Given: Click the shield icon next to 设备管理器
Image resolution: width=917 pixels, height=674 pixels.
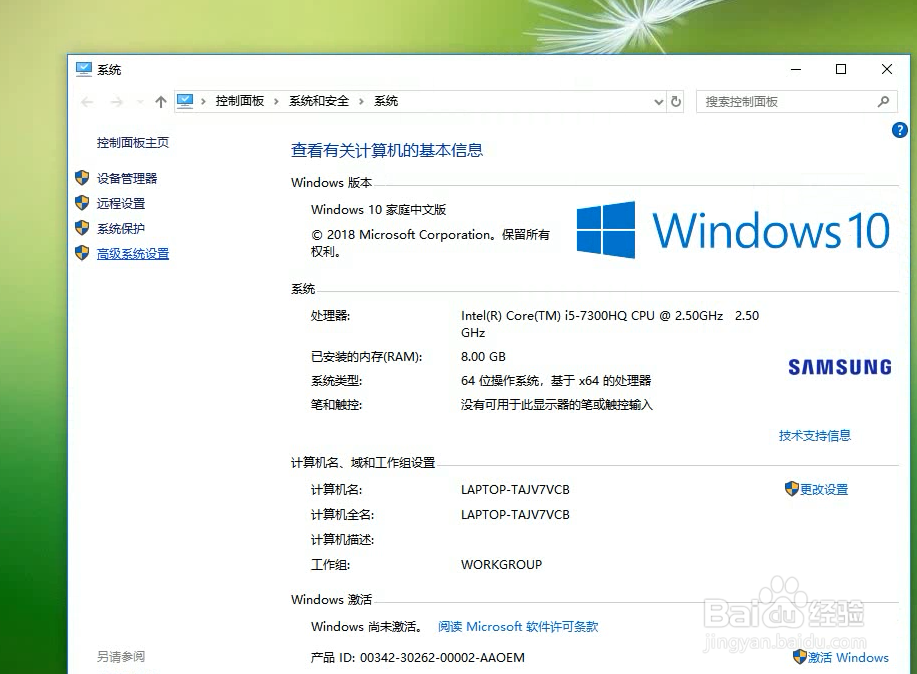Looking at the screenshot, I should tap(82, 178).
